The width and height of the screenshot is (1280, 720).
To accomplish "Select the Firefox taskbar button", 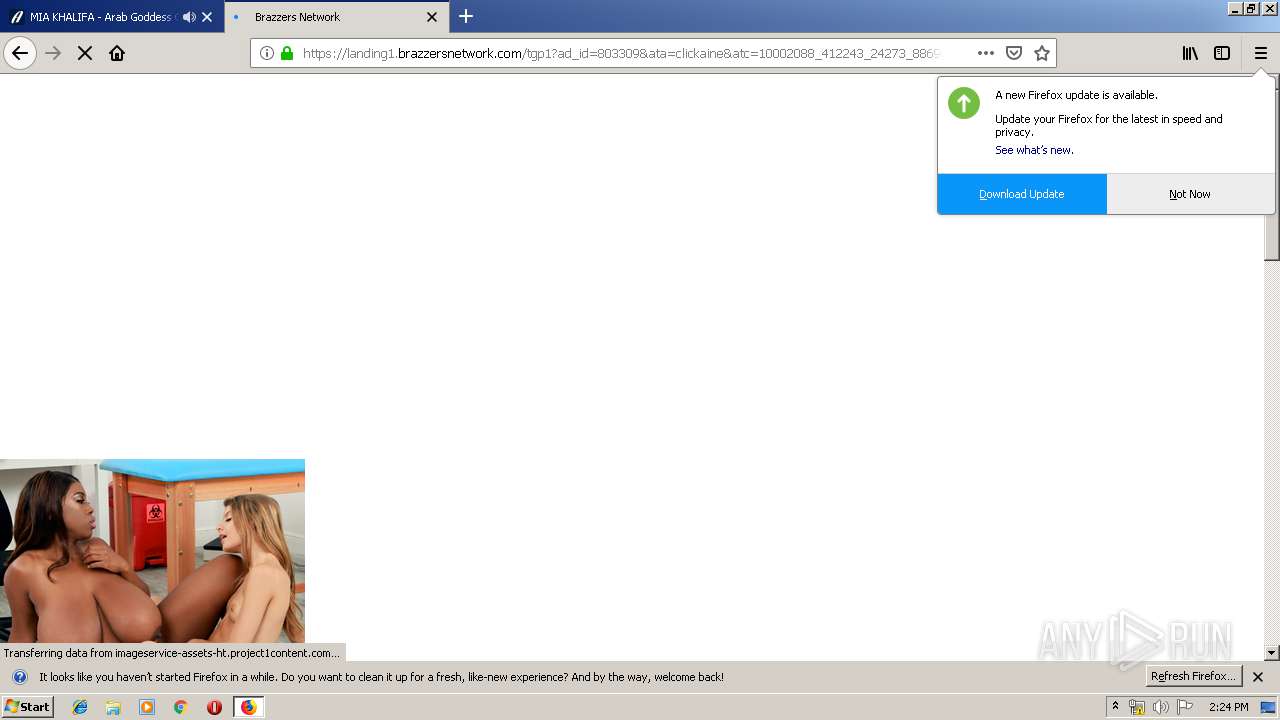I will pyautogui.click(x=248, y=707).
